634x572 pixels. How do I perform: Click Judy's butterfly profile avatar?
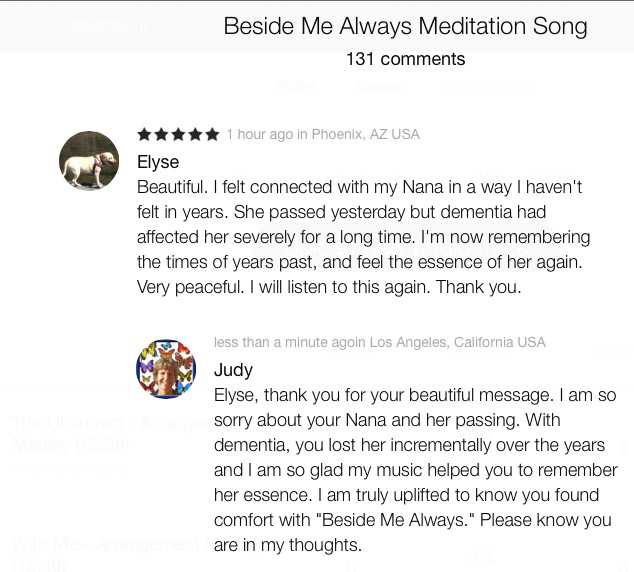click(166, 369)
